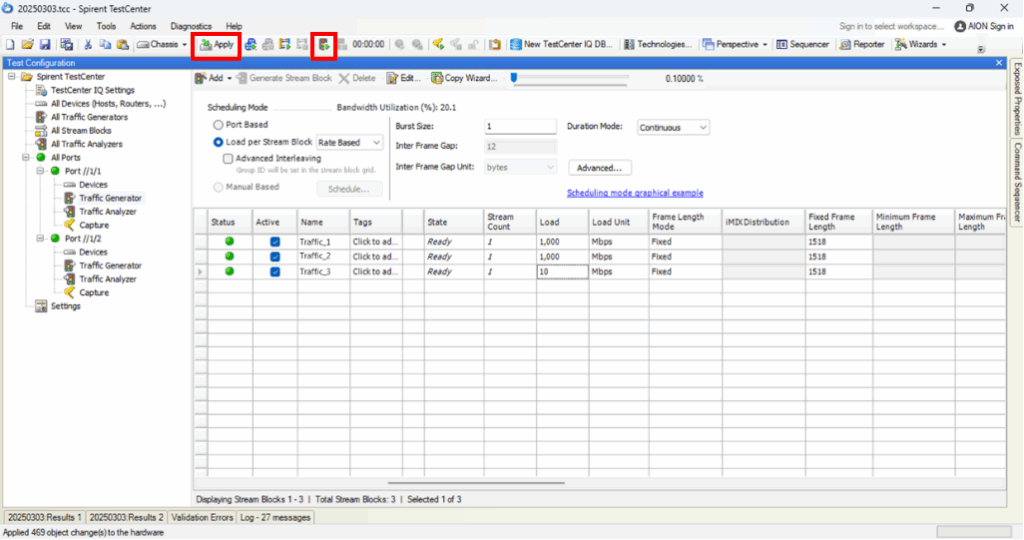Click the yellow tag icon after the timer

(439, 44)
